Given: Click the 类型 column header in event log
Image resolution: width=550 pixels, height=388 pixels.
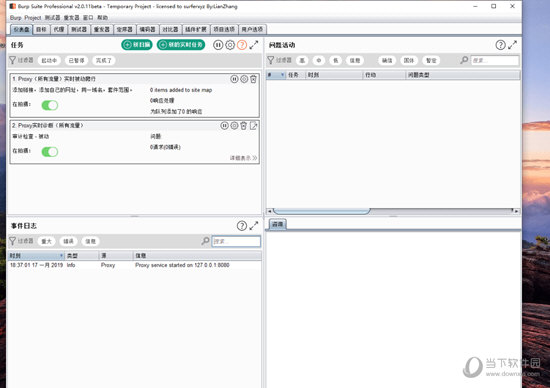Looking at the screenshot, I should [82, 255].
